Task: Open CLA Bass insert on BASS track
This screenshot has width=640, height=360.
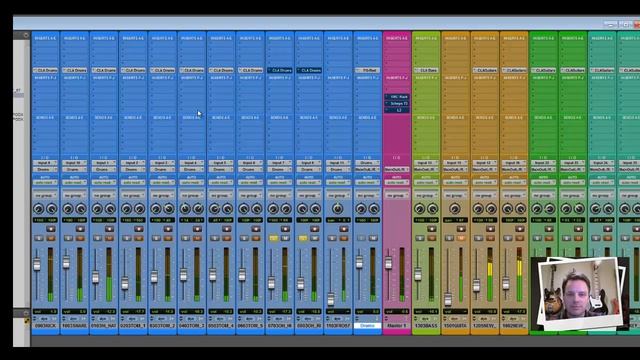Action: 426,70
